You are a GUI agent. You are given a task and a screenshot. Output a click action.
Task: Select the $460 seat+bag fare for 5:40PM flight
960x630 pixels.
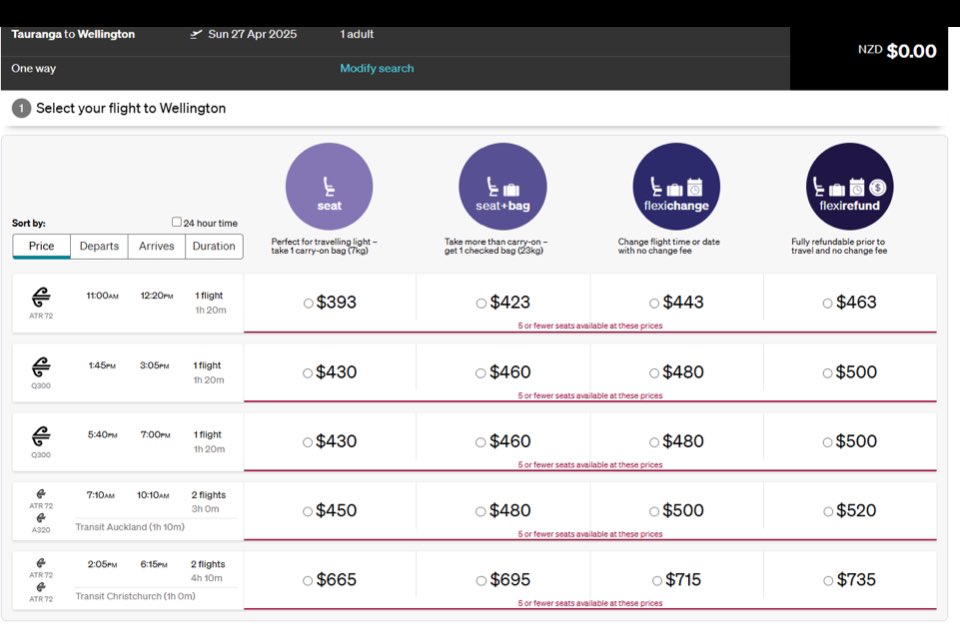pyautogui.click(x=481, y=442)
